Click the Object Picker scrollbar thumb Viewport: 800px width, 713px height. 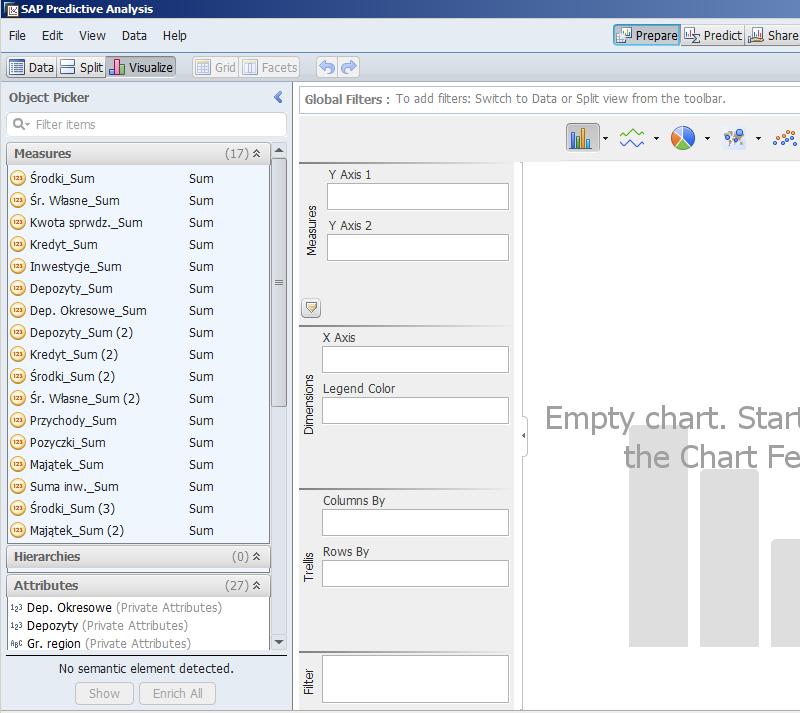click(279, 283)
